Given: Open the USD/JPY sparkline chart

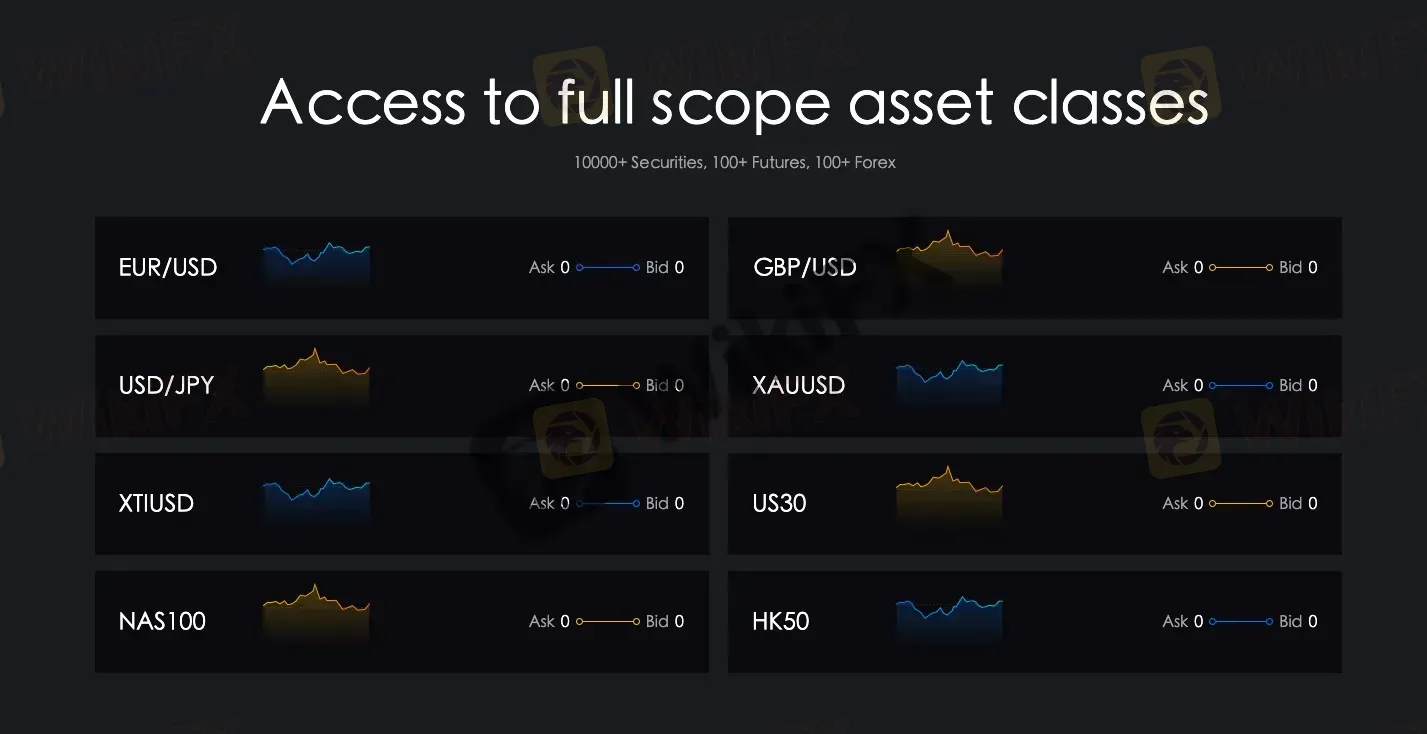Looking at the screenshot, I should pos(316,380).
